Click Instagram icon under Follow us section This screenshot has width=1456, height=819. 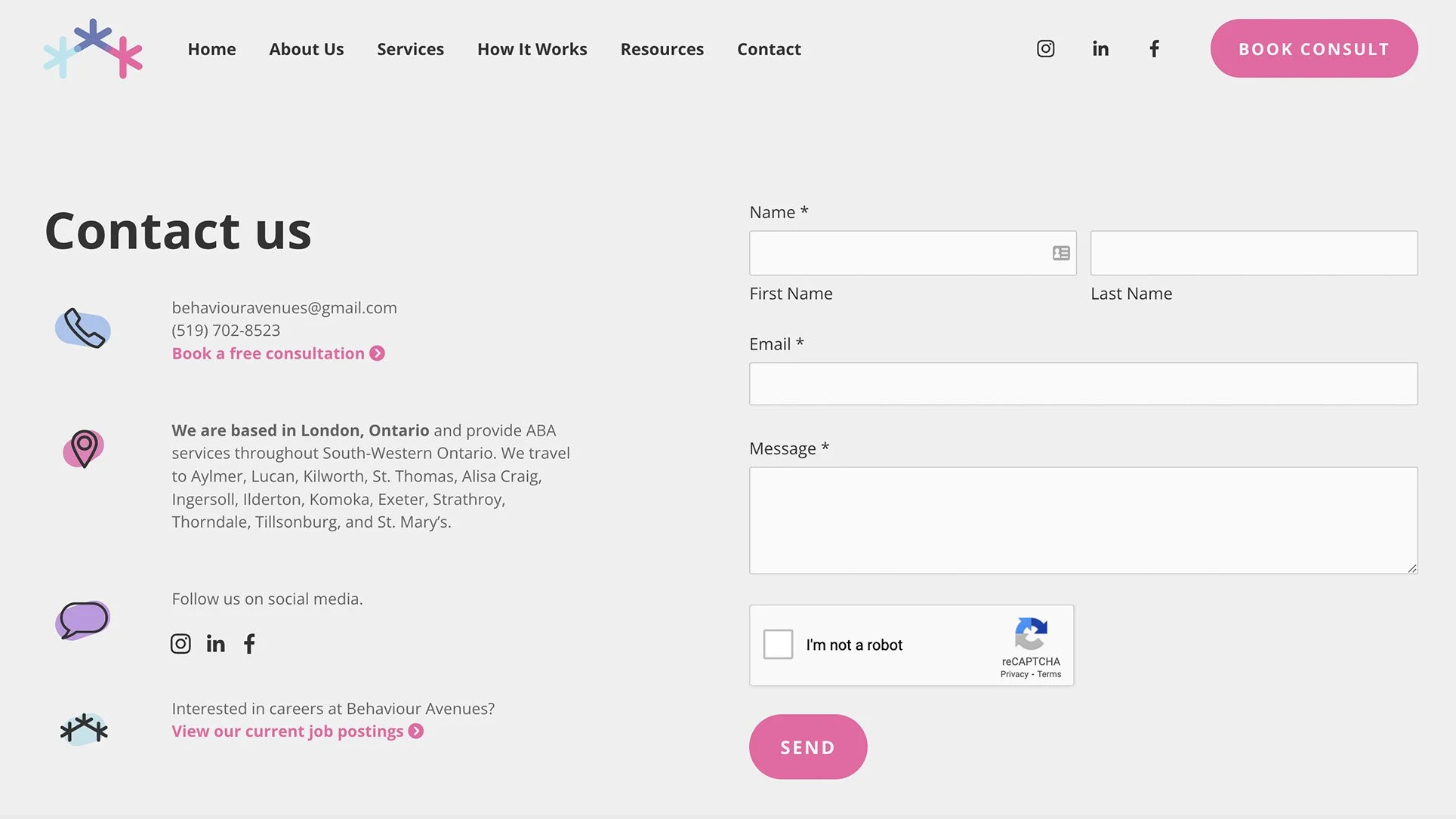coord(180,644)
